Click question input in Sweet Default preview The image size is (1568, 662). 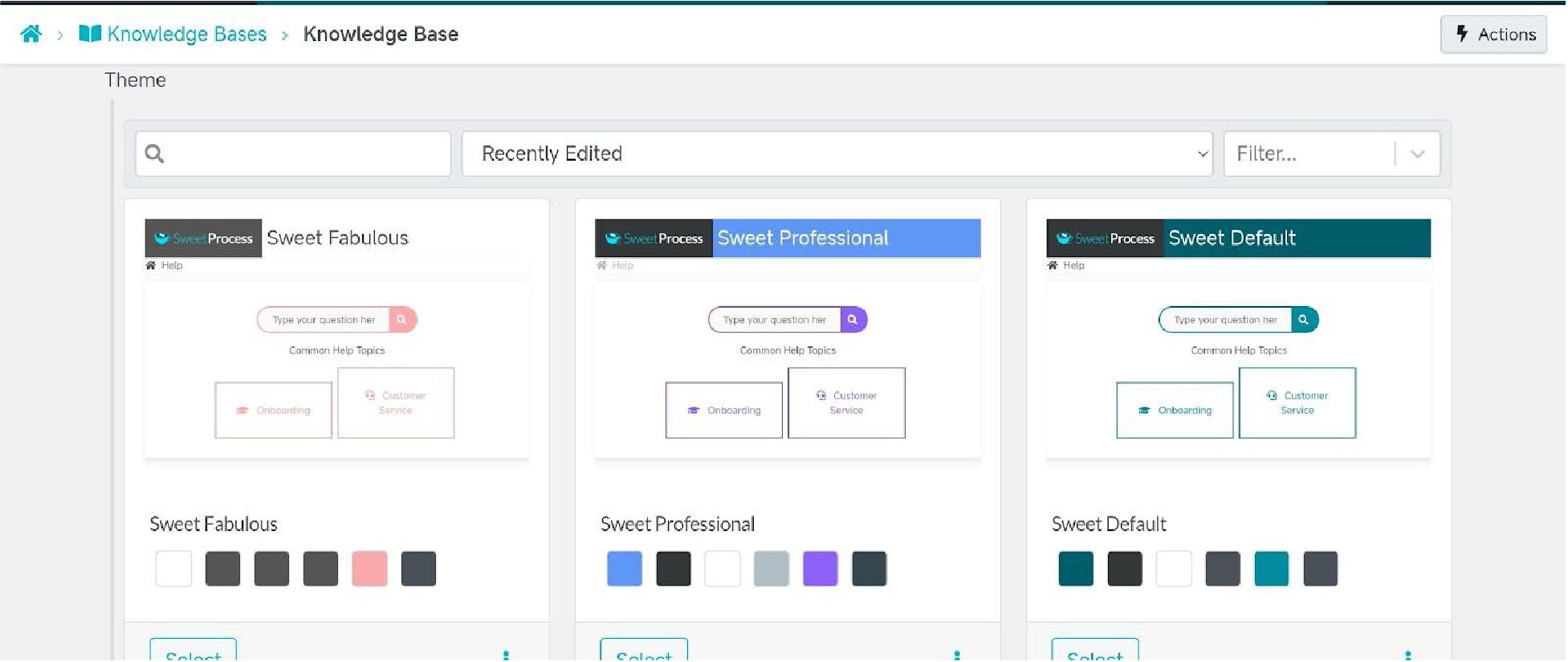pos(1226,320)
